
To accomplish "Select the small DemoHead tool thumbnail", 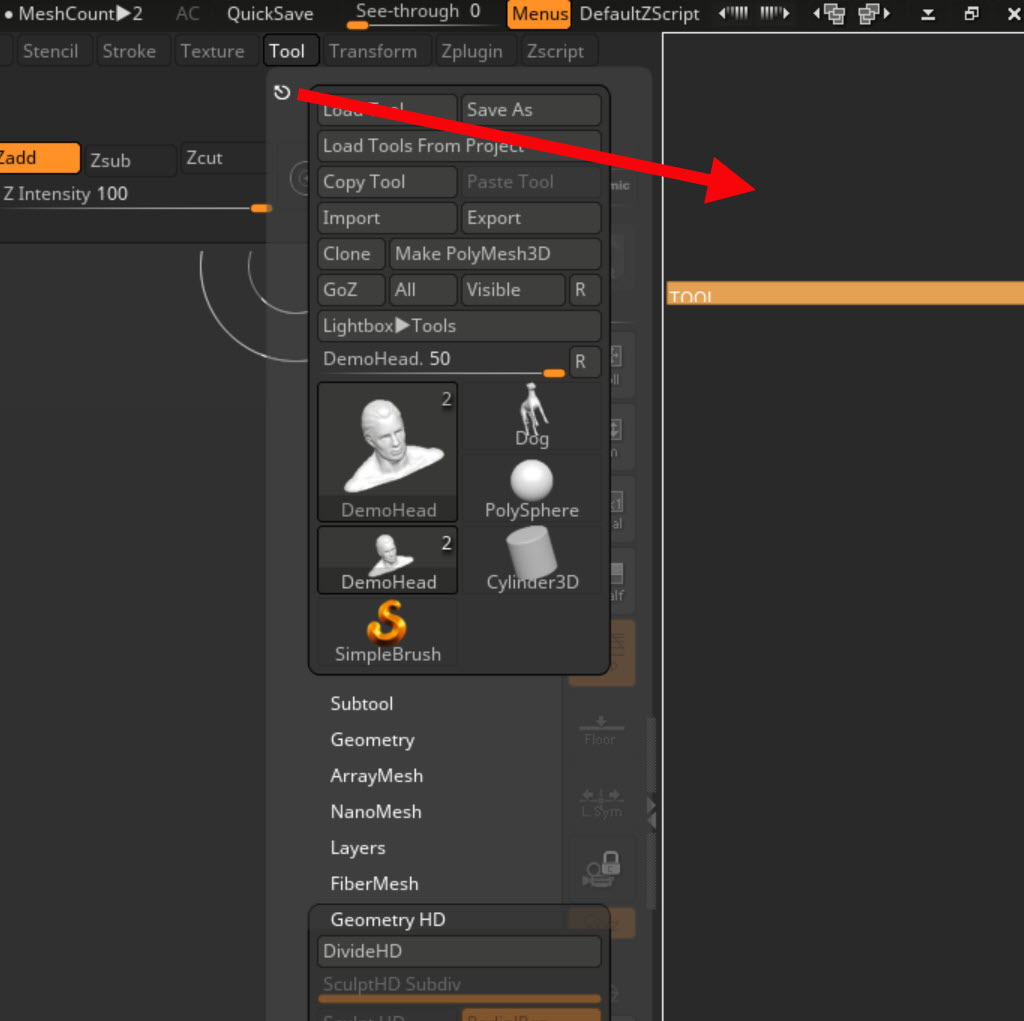I will pyautogui.click(x=388, y=560).
